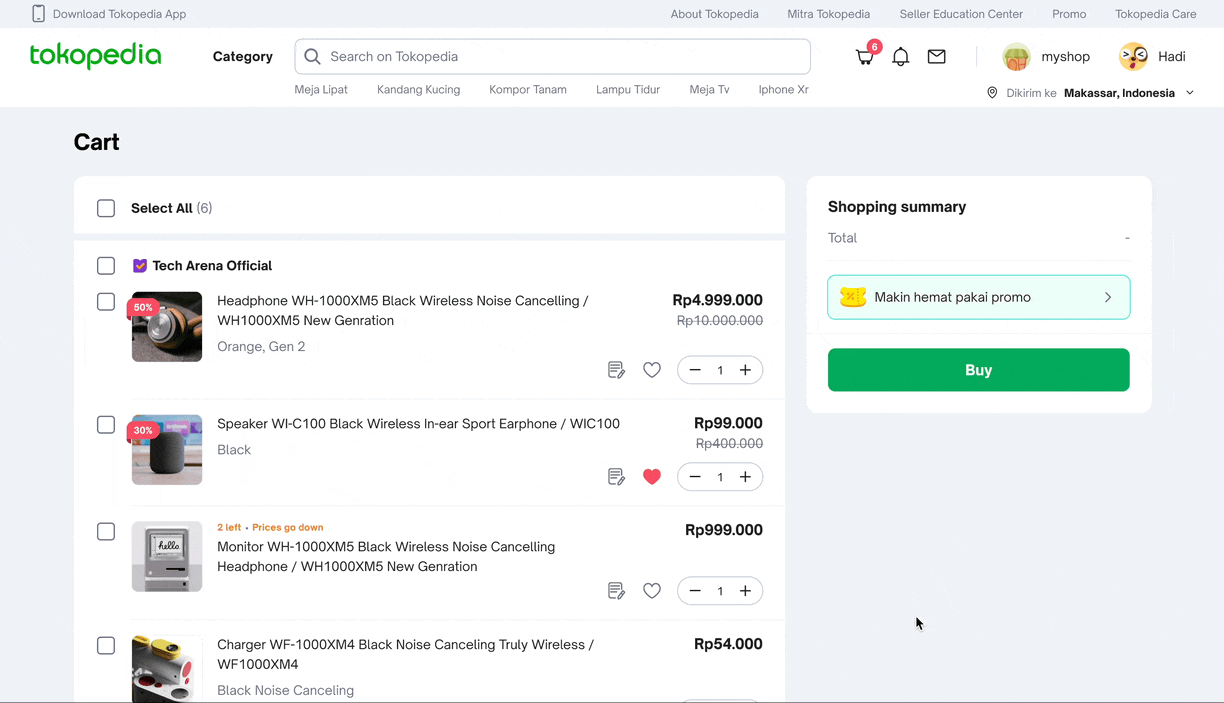Check the Select All checkbox
Image resolution: width=1224 pixels, height=703 pixels.
(x=106, y=208)
